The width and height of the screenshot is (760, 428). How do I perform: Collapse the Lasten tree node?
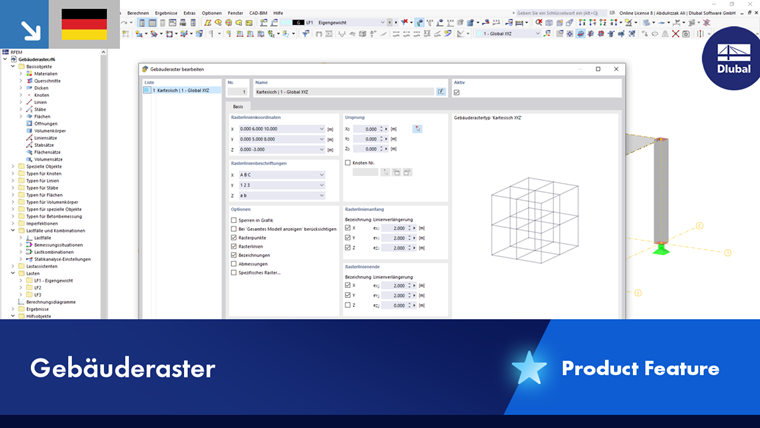point(13,273)
